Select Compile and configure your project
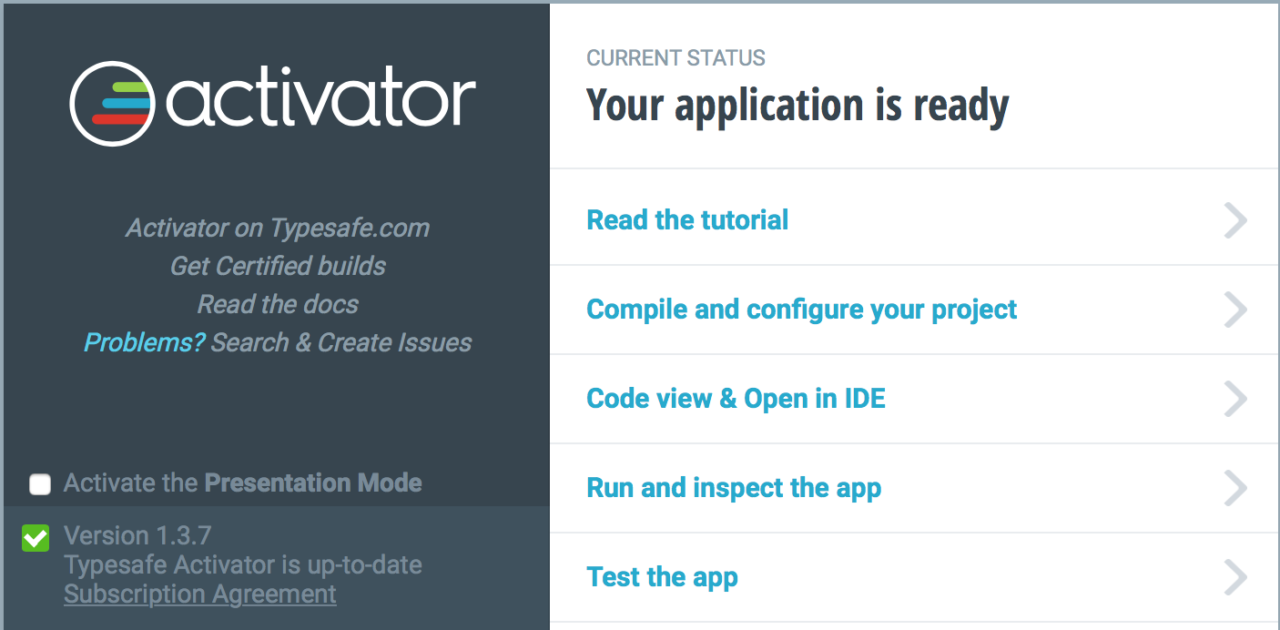Screen dimensions: 1280x630 [x=801, y=309]
